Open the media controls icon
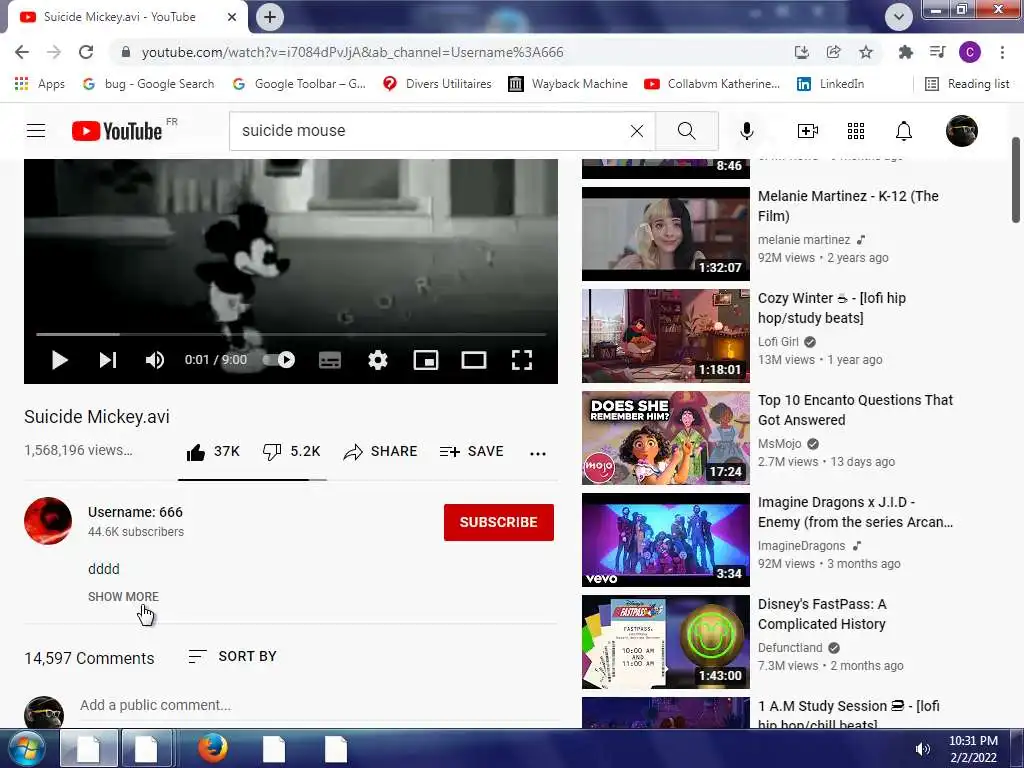 point(937,52)
